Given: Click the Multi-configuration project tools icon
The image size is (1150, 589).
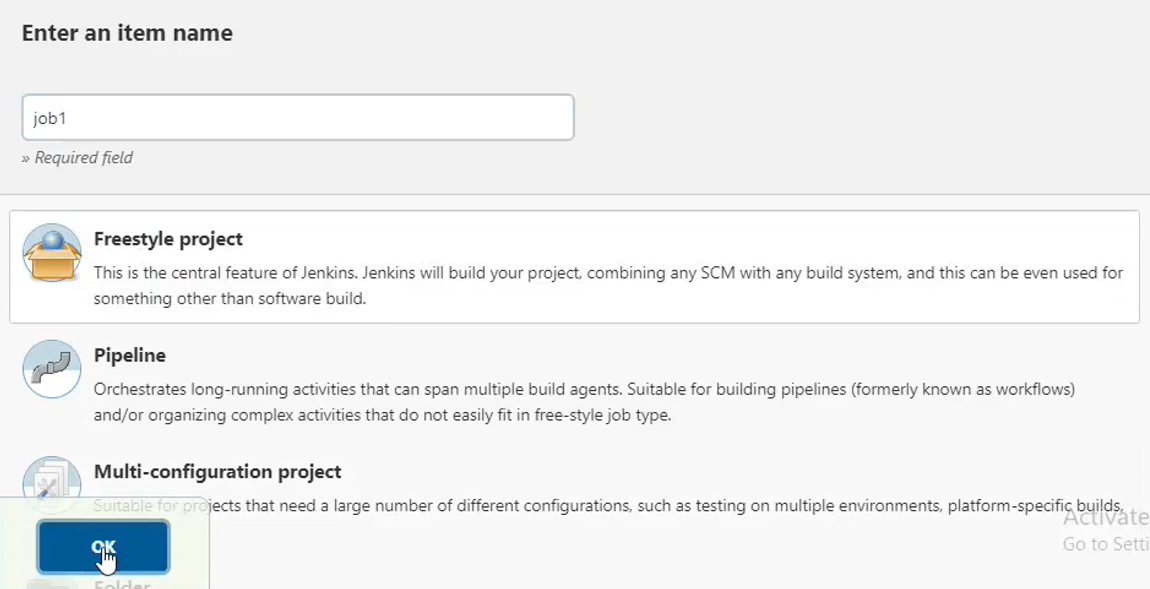Looking at the screenshot, I should pos(51,485).
